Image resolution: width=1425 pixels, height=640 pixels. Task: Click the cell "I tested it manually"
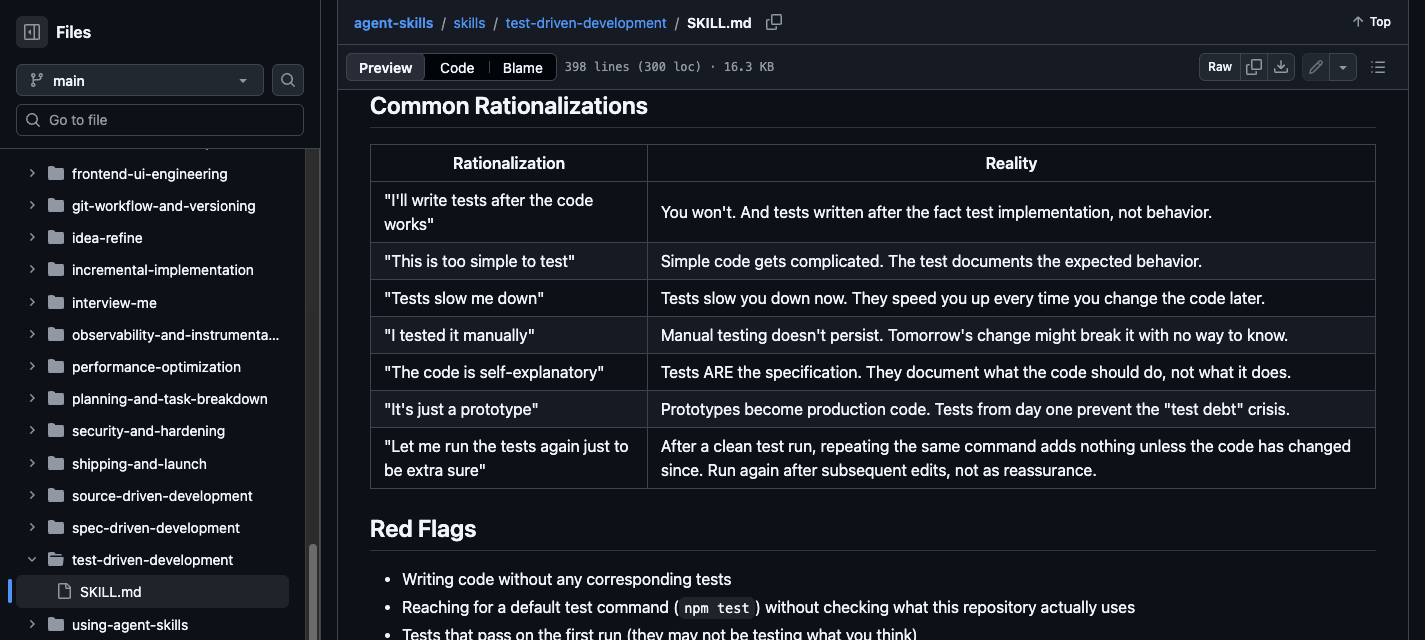pos(509,335)
